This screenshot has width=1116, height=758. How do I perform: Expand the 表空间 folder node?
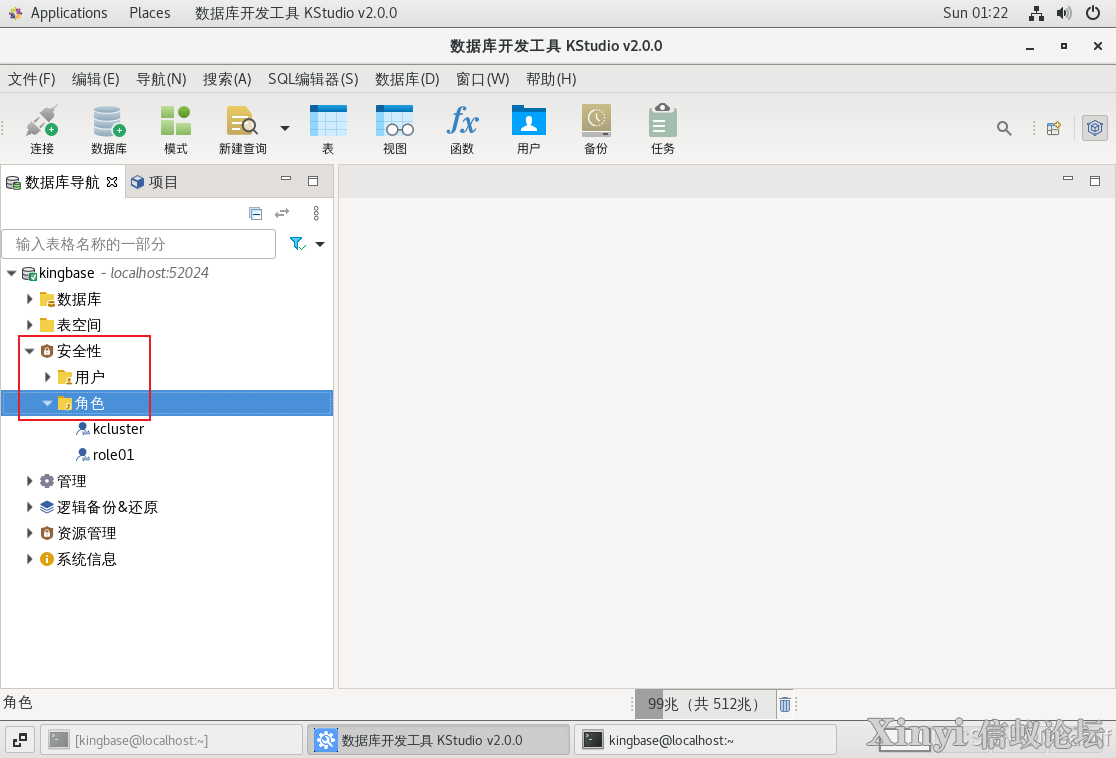[29, 325]
